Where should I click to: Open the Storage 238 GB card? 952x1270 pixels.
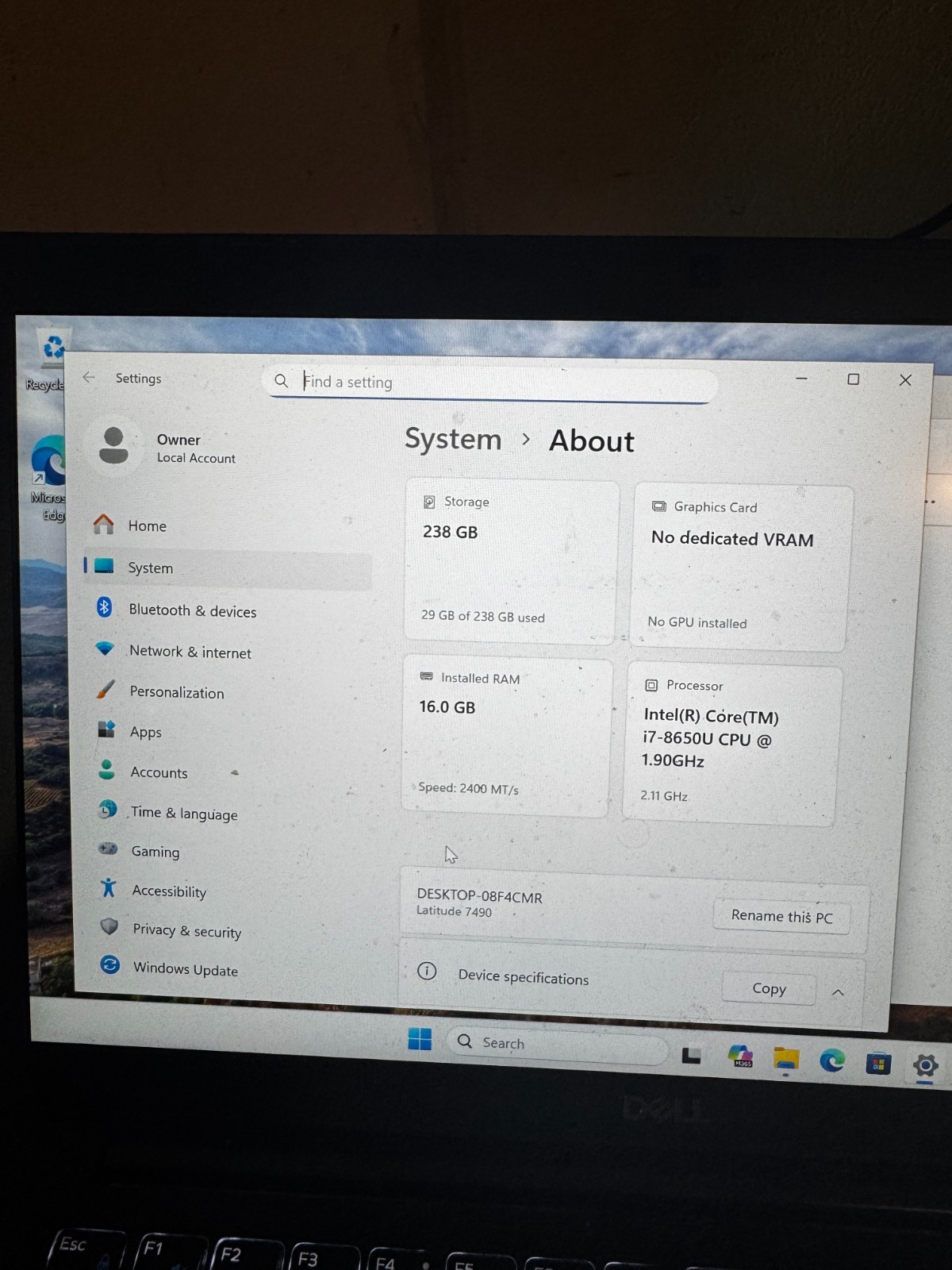[x=512, y=560]
